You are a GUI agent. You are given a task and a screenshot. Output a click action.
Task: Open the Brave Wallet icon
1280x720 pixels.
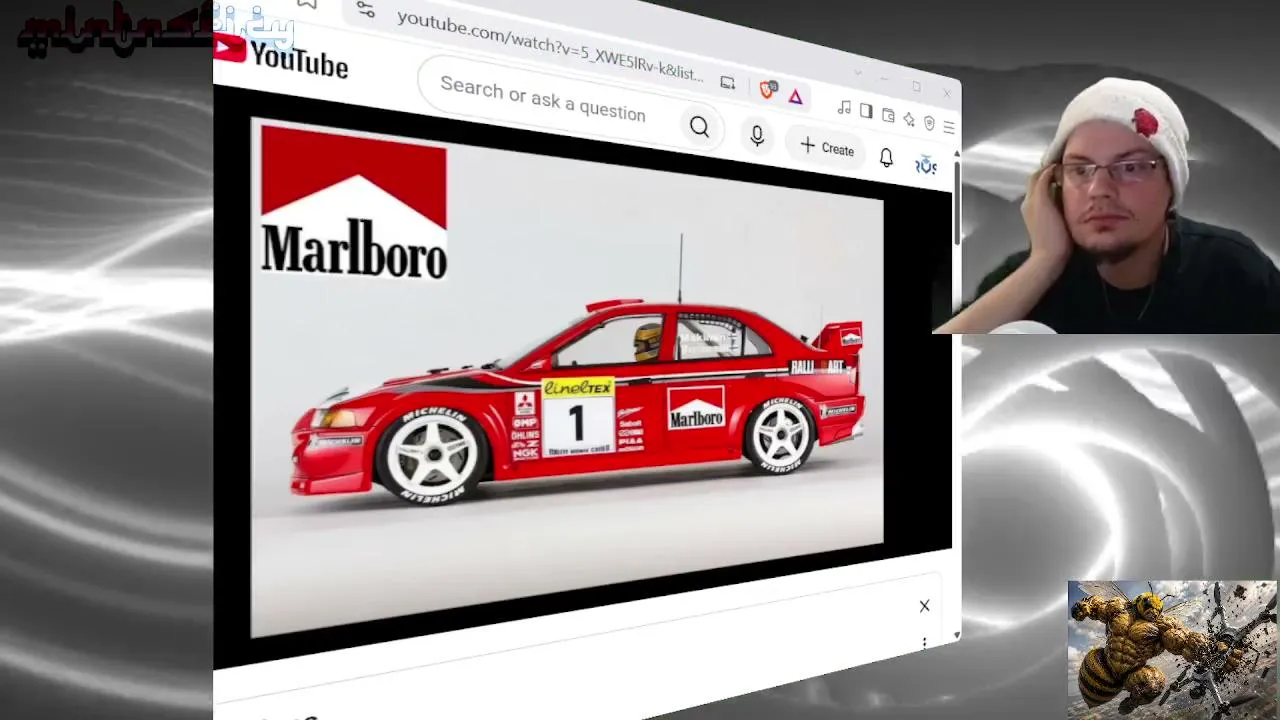888,116
